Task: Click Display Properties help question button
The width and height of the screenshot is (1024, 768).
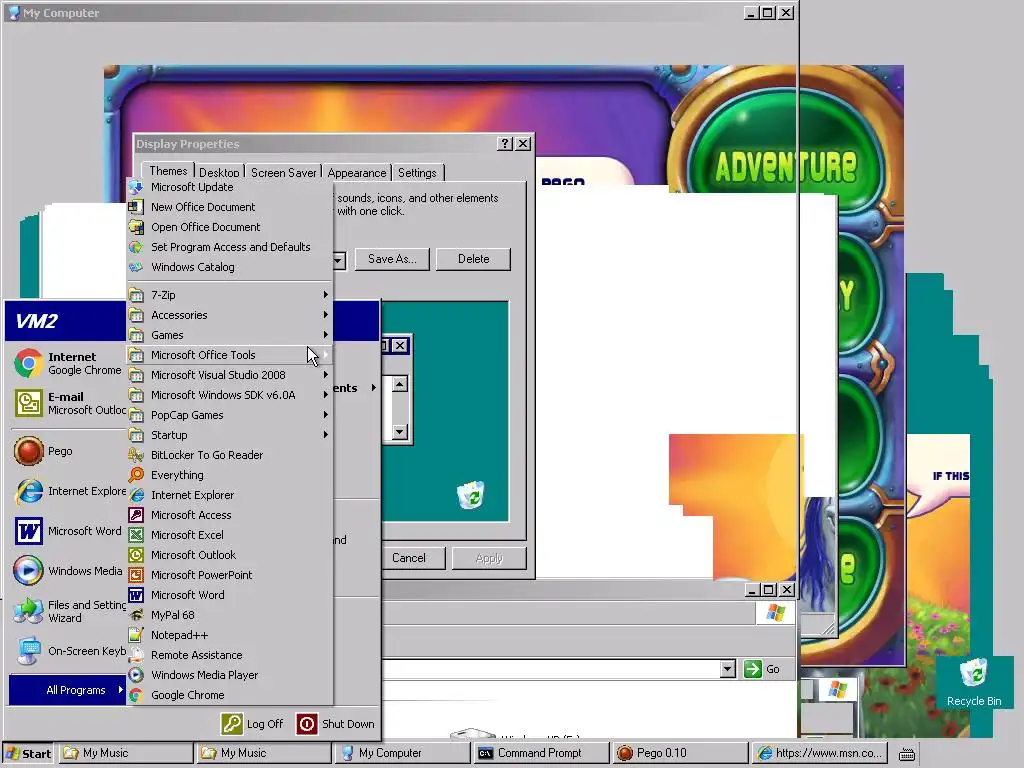Action: pyautogui.click(x=505, y=144)
